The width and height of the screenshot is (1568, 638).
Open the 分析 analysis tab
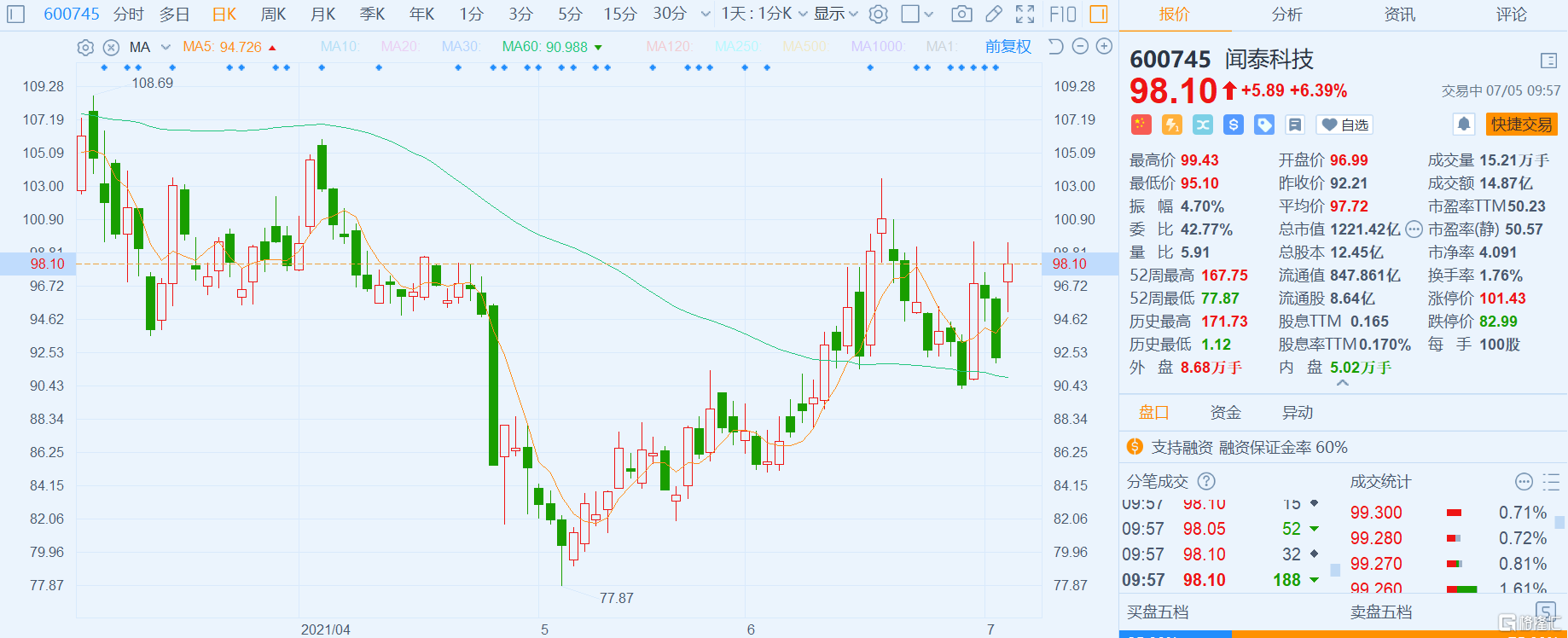click(x=1286, y=14)
